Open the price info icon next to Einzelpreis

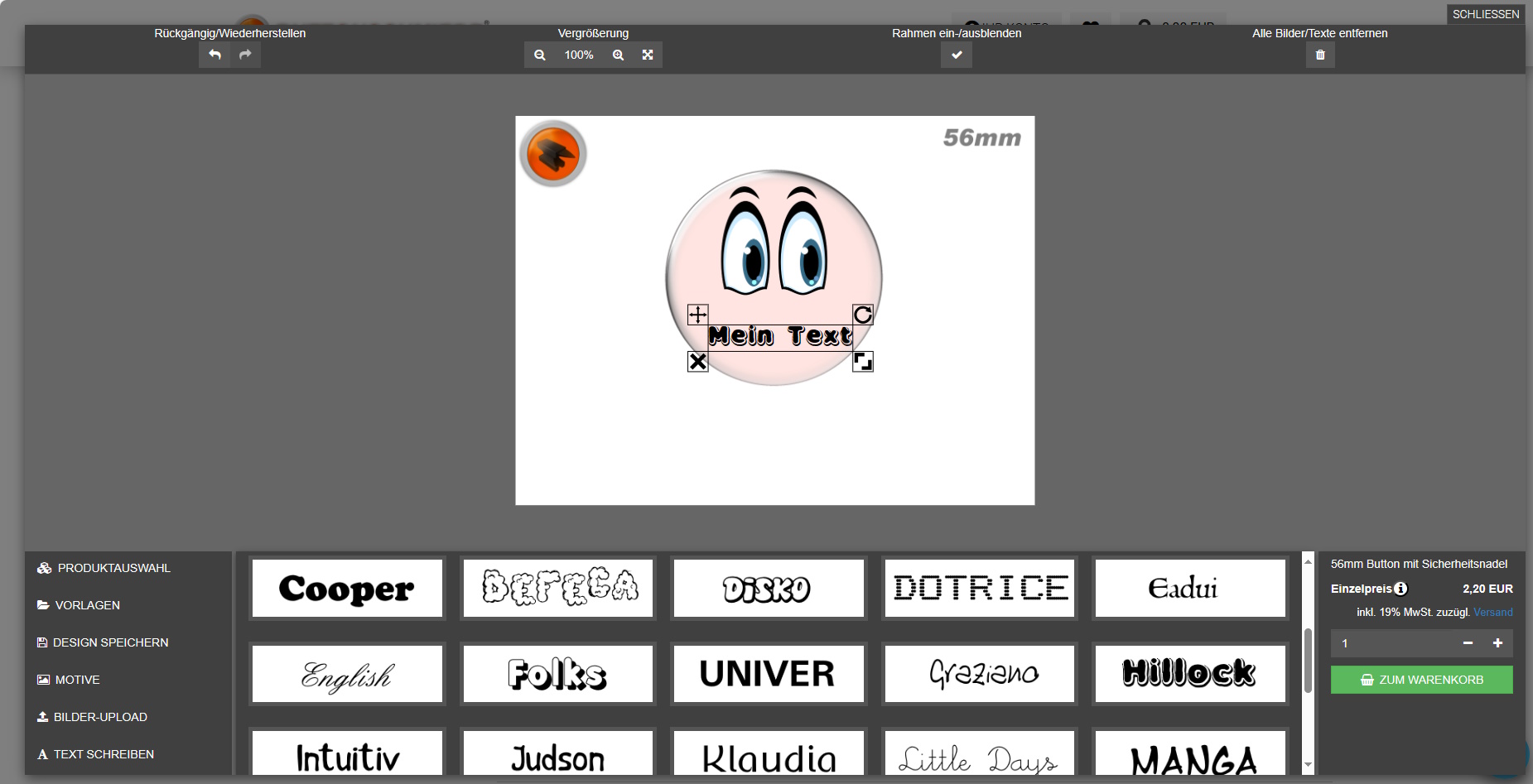1400,589
